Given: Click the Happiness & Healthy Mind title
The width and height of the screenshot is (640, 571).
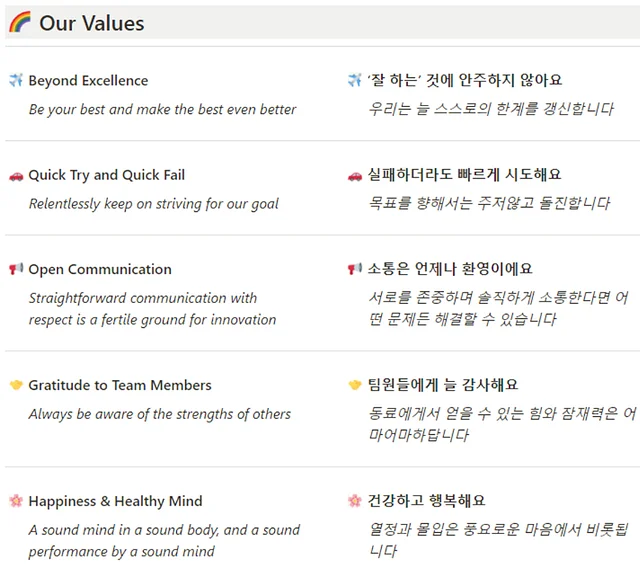Looking at the screenshot, I should coord(115,501).
